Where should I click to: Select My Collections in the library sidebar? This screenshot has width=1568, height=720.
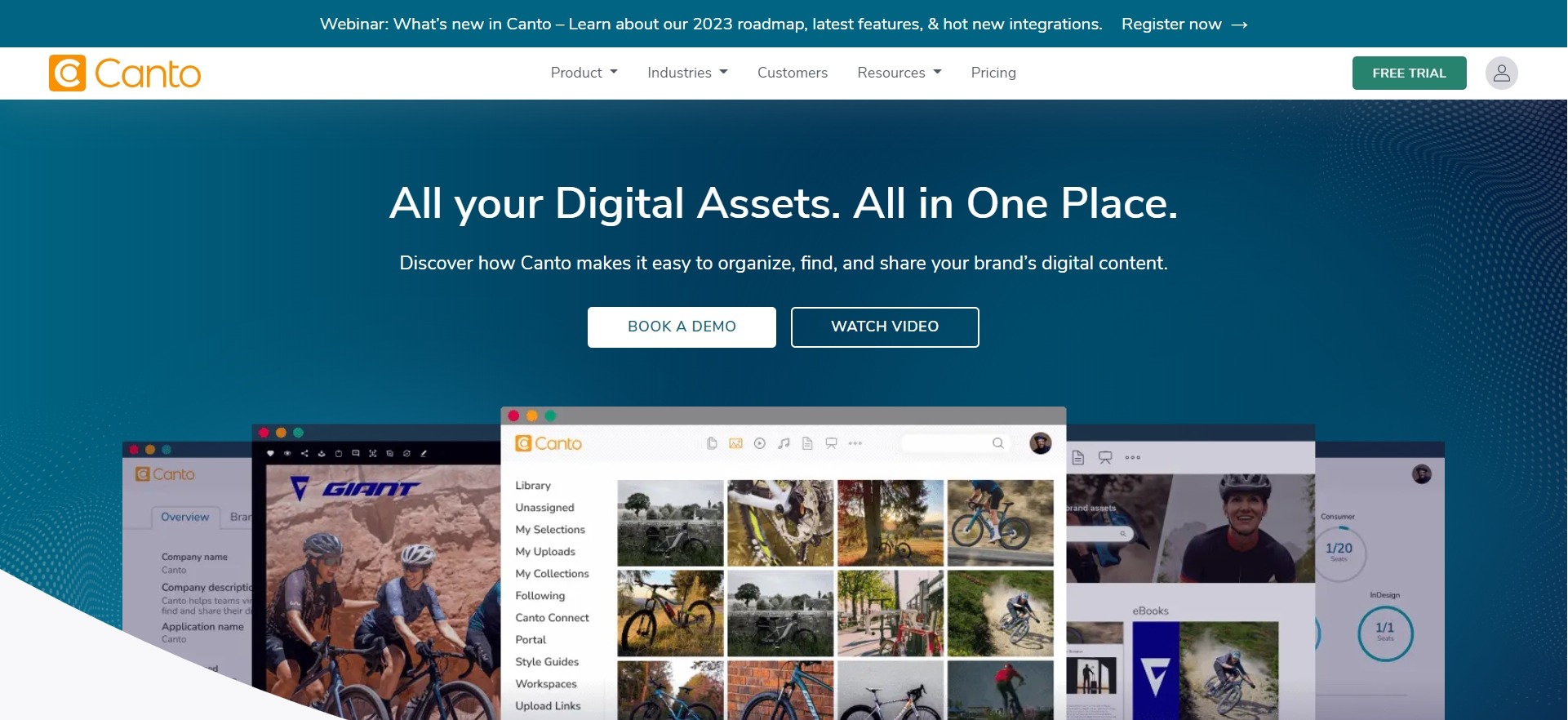552,574
